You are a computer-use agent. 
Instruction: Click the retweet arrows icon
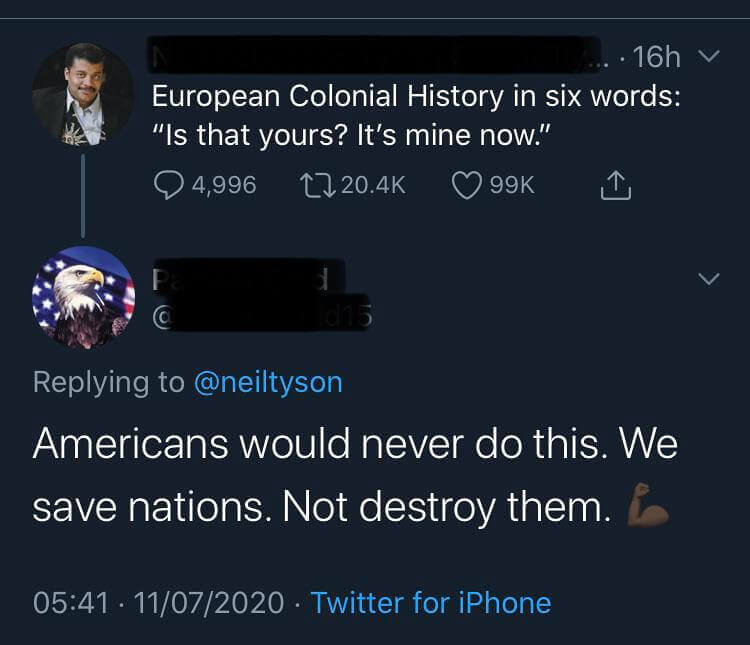[312, 185]
